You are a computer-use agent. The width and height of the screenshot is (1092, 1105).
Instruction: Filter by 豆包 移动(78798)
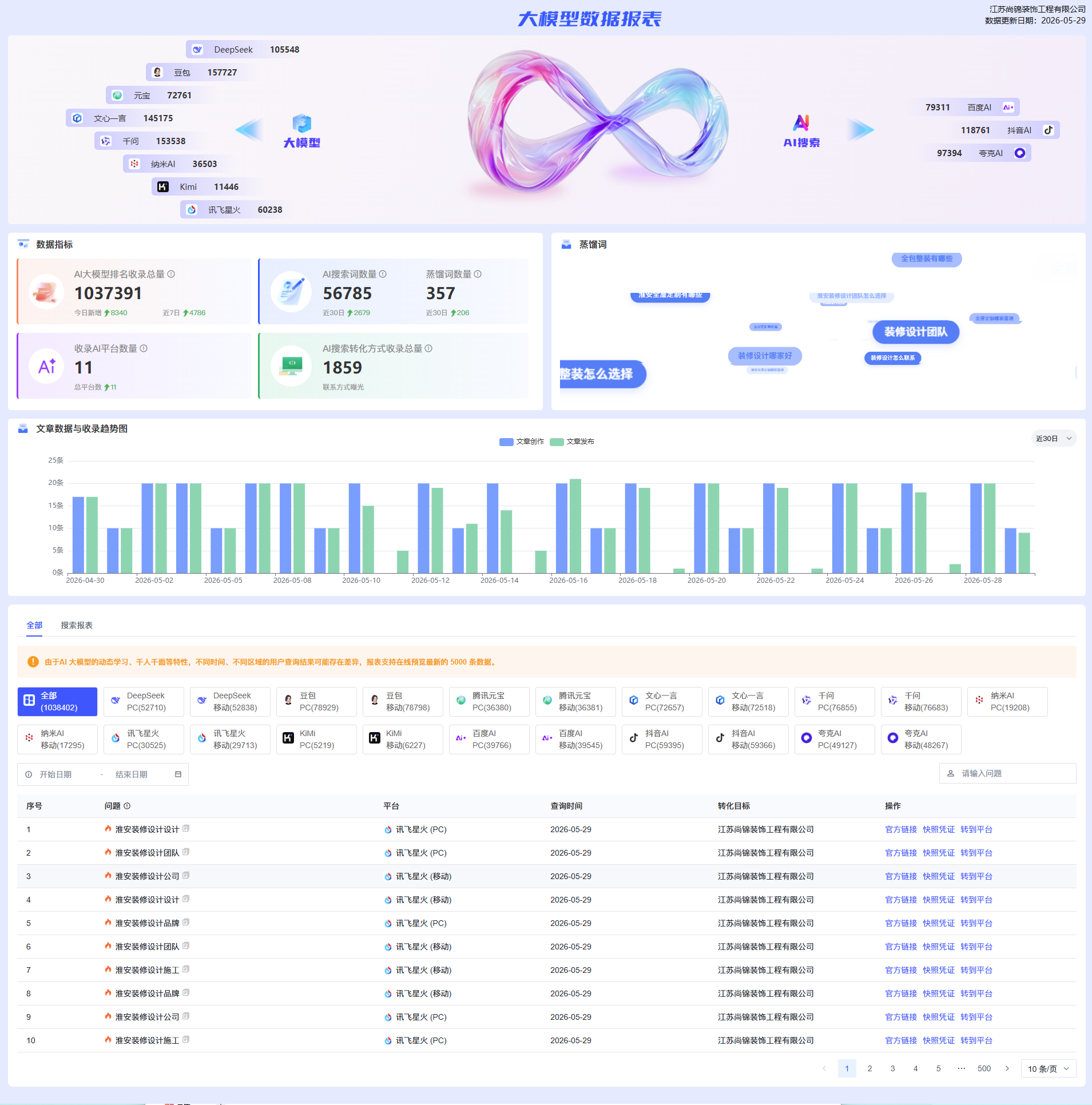403,702
